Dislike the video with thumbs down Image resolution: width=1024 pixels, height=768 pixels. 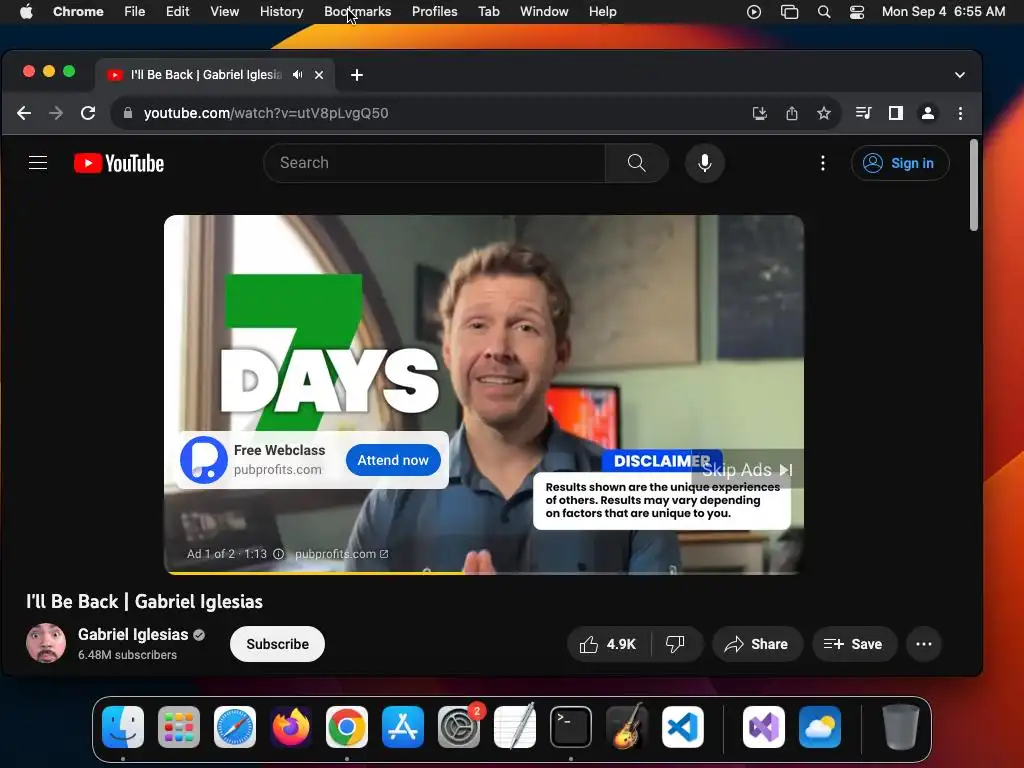coord(675,644)
